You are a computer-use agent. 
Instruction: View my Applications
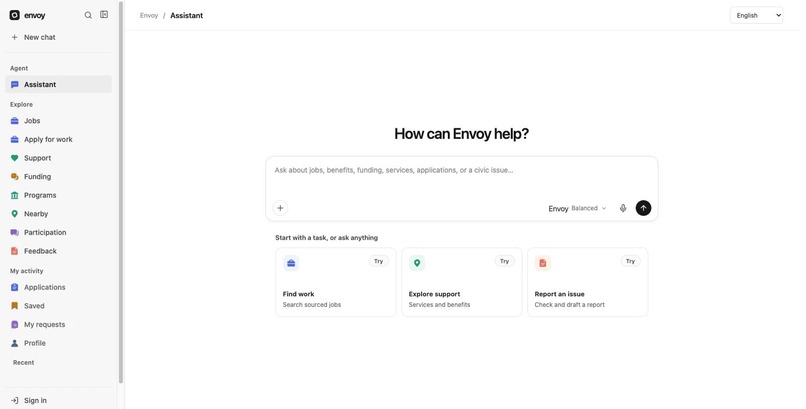59,287
